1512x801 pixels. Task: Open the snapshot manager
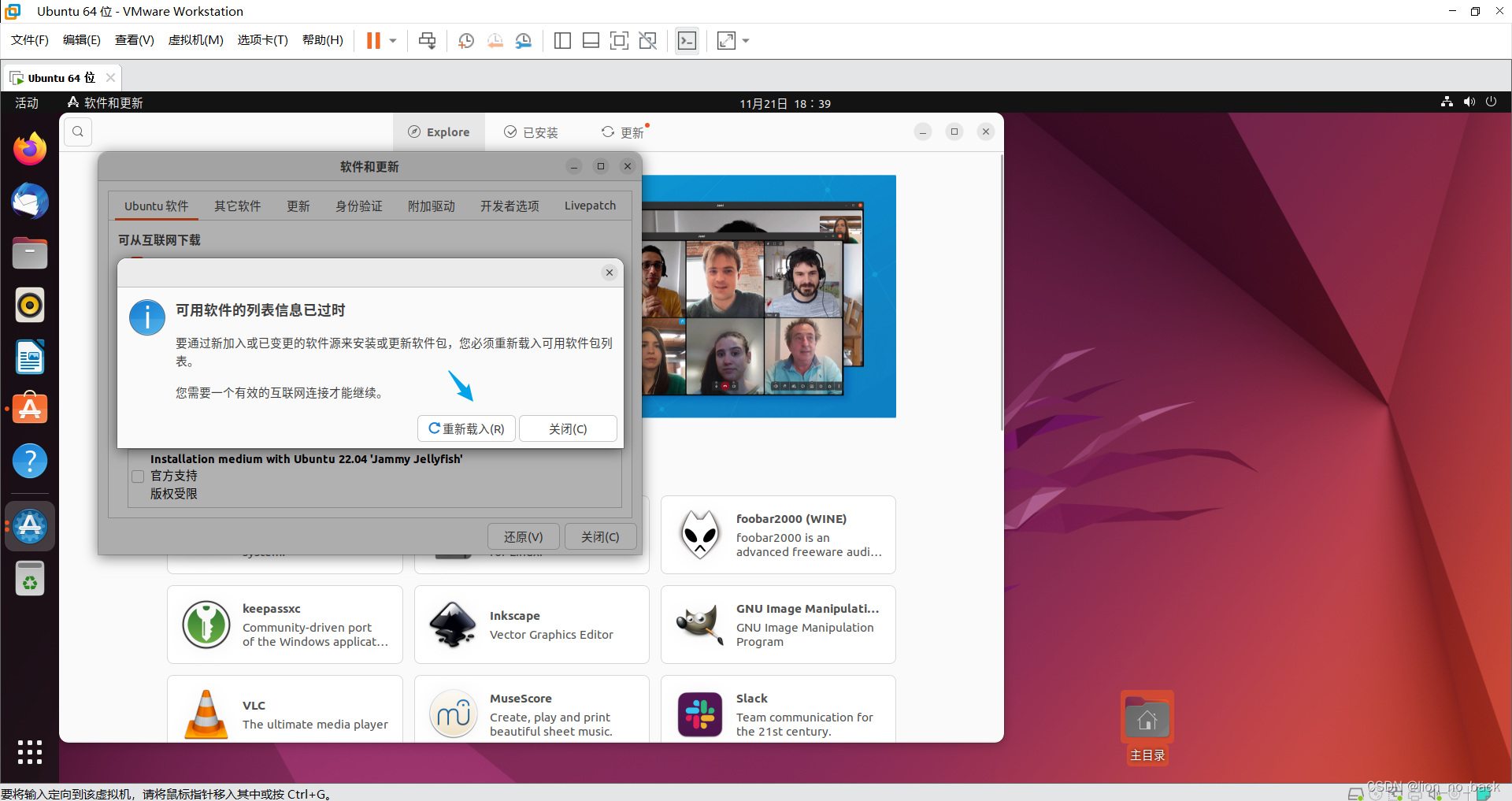tap(524, 40)
